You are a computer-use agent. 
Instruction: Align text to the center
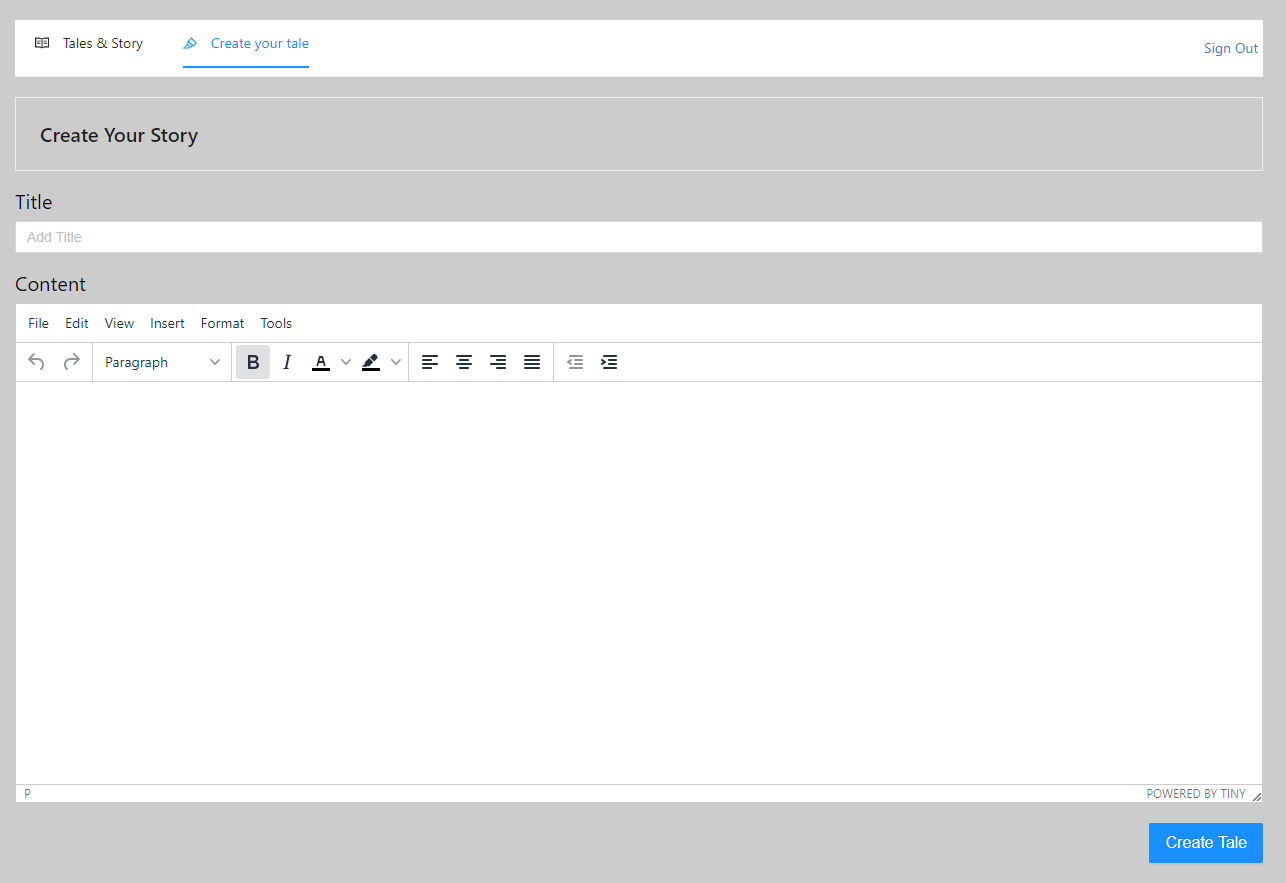click(x=464, y=362)
